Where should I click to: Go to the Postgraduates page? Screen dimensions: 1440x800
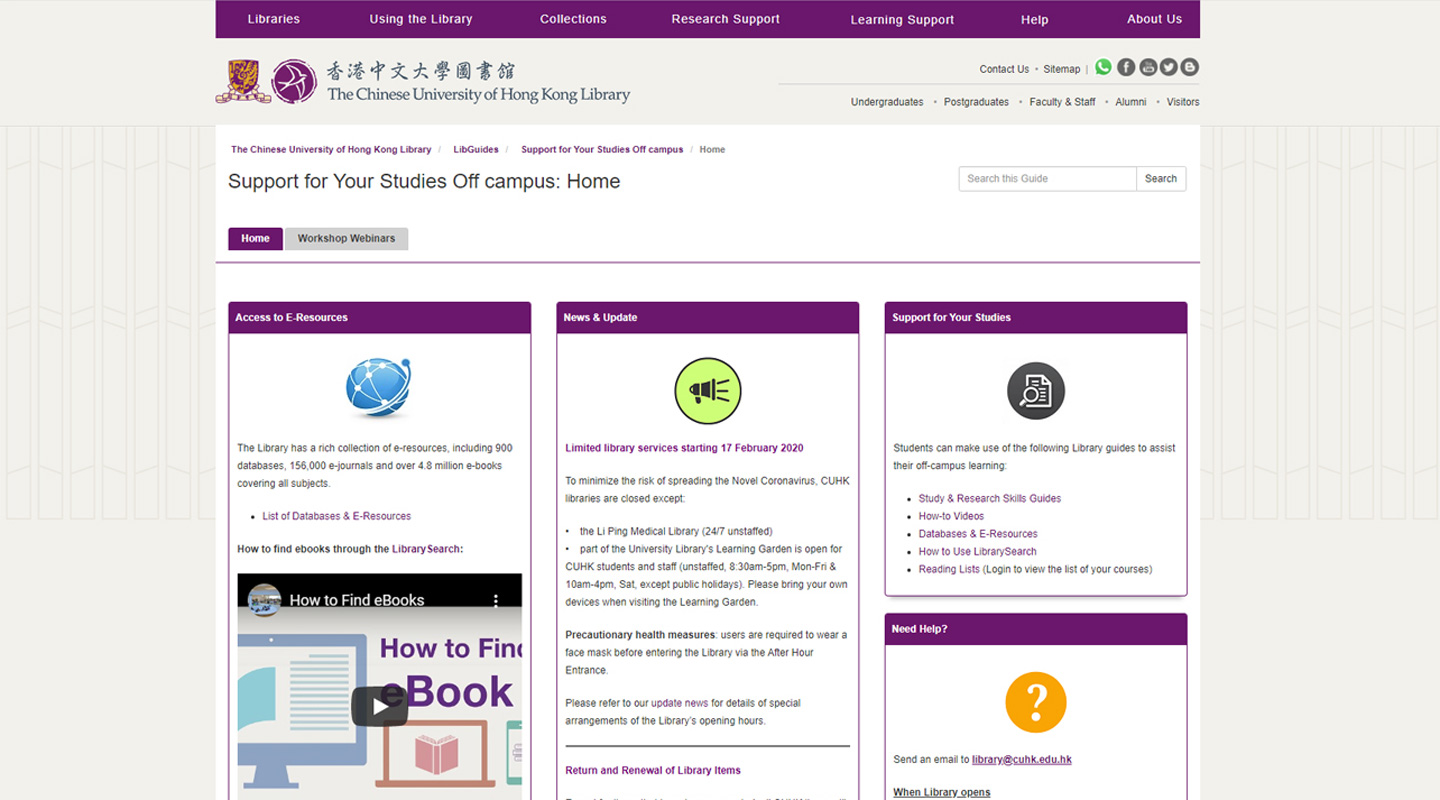pyautogui.click(x=976, y=102)
